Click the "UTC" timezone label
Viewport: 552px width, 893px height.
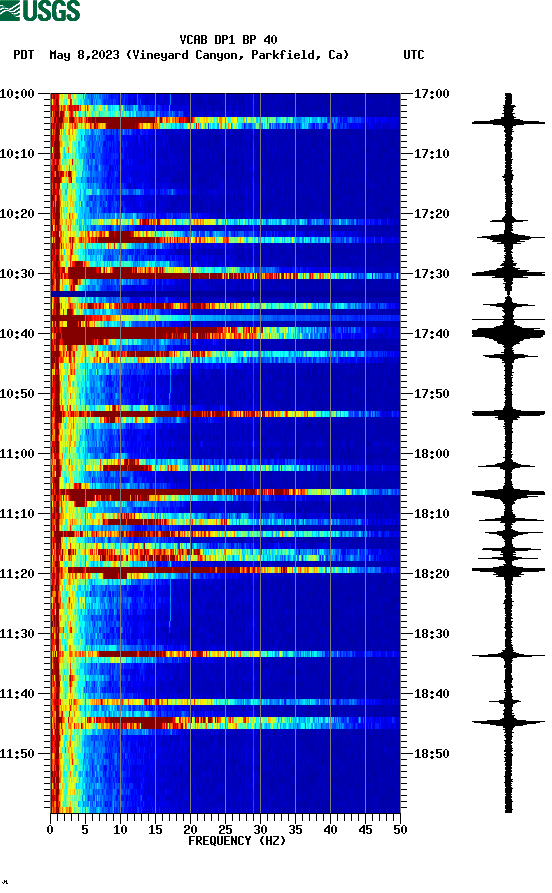(414, 55)
